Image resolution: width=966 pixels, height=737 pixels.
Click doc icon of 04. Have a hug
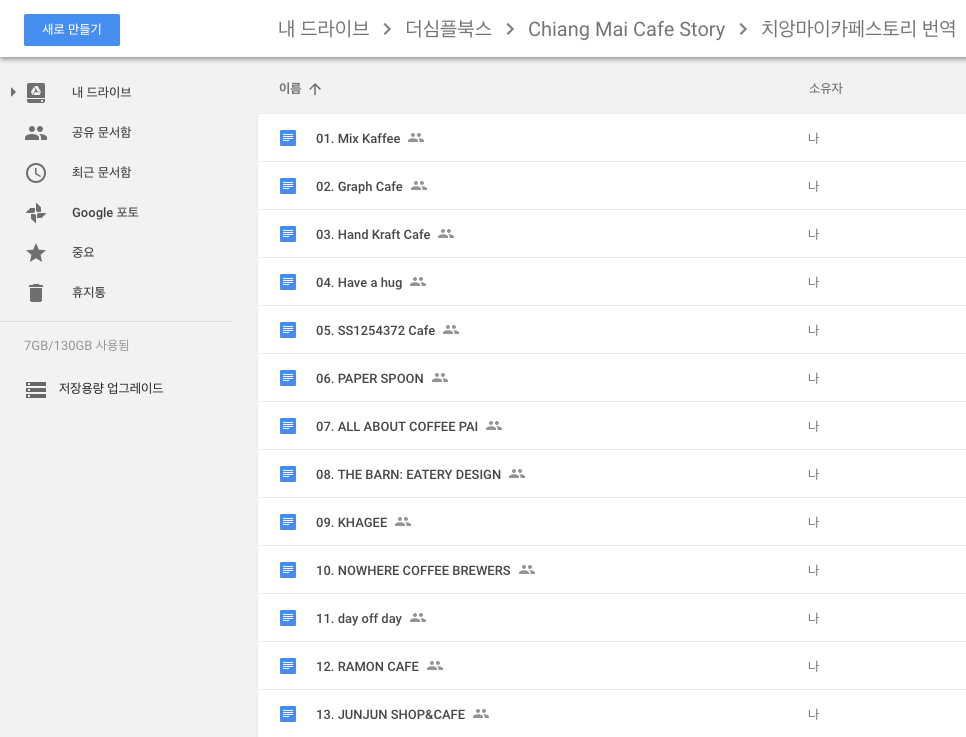pos(288,282)
